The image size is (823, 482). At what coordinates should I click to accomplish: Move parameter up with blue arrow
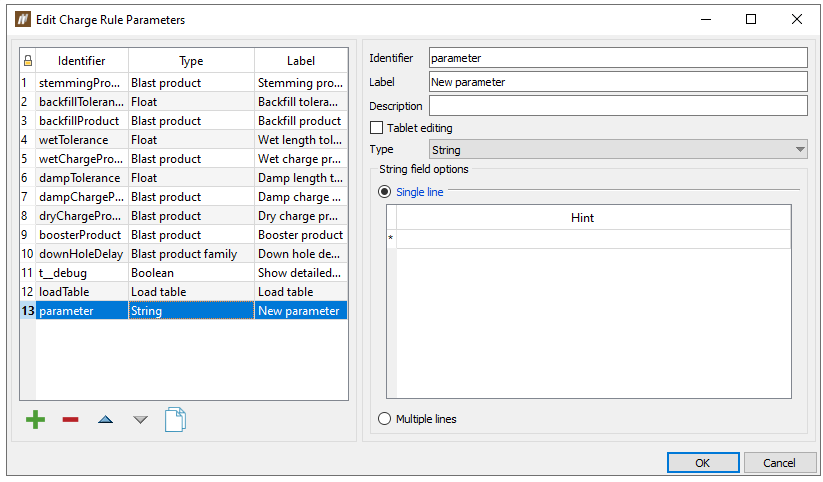coord(105,419)
